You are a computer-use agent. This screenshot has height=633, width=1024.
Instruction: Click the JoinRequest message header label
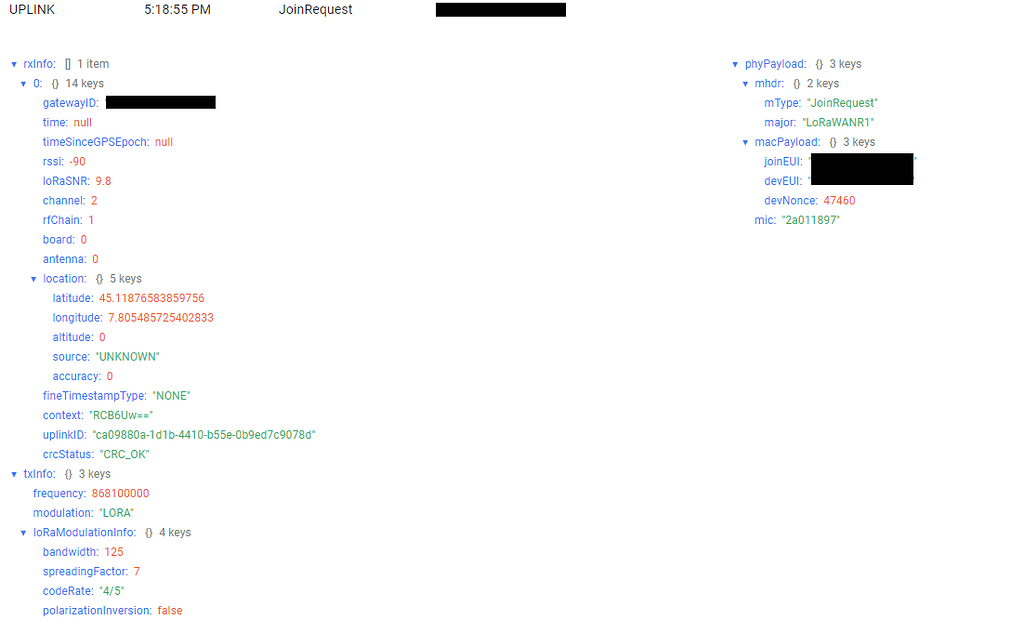[x=314, y=10]
